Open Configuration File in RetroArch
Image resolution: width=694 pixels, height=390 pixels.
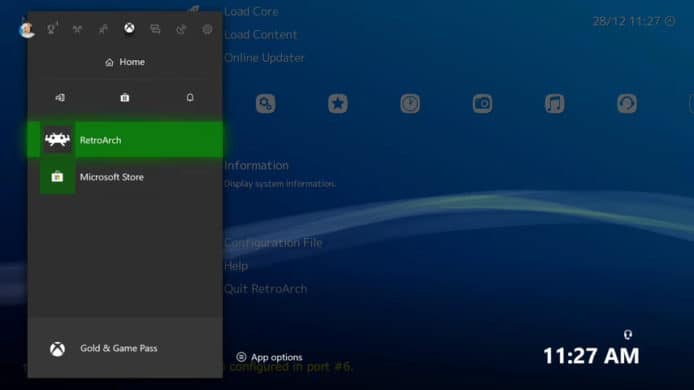(x=273, y=243)
